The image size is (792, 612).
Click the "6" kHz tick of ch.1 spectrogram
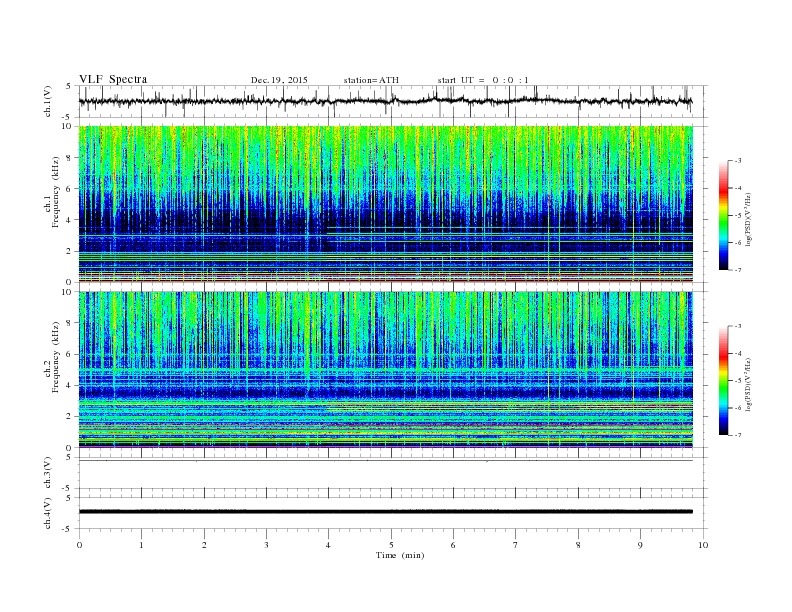(x=70, y=189)
